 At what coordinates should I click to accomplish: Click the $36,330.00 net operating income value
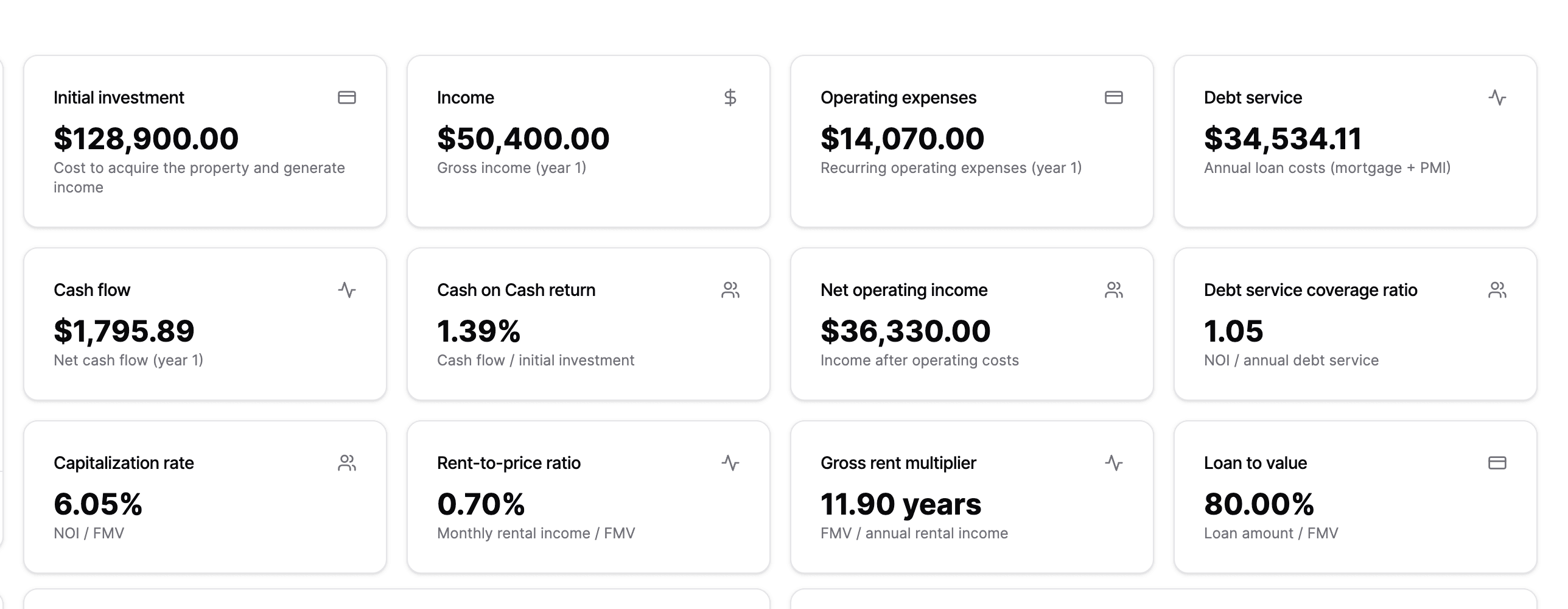coord(905,331)
